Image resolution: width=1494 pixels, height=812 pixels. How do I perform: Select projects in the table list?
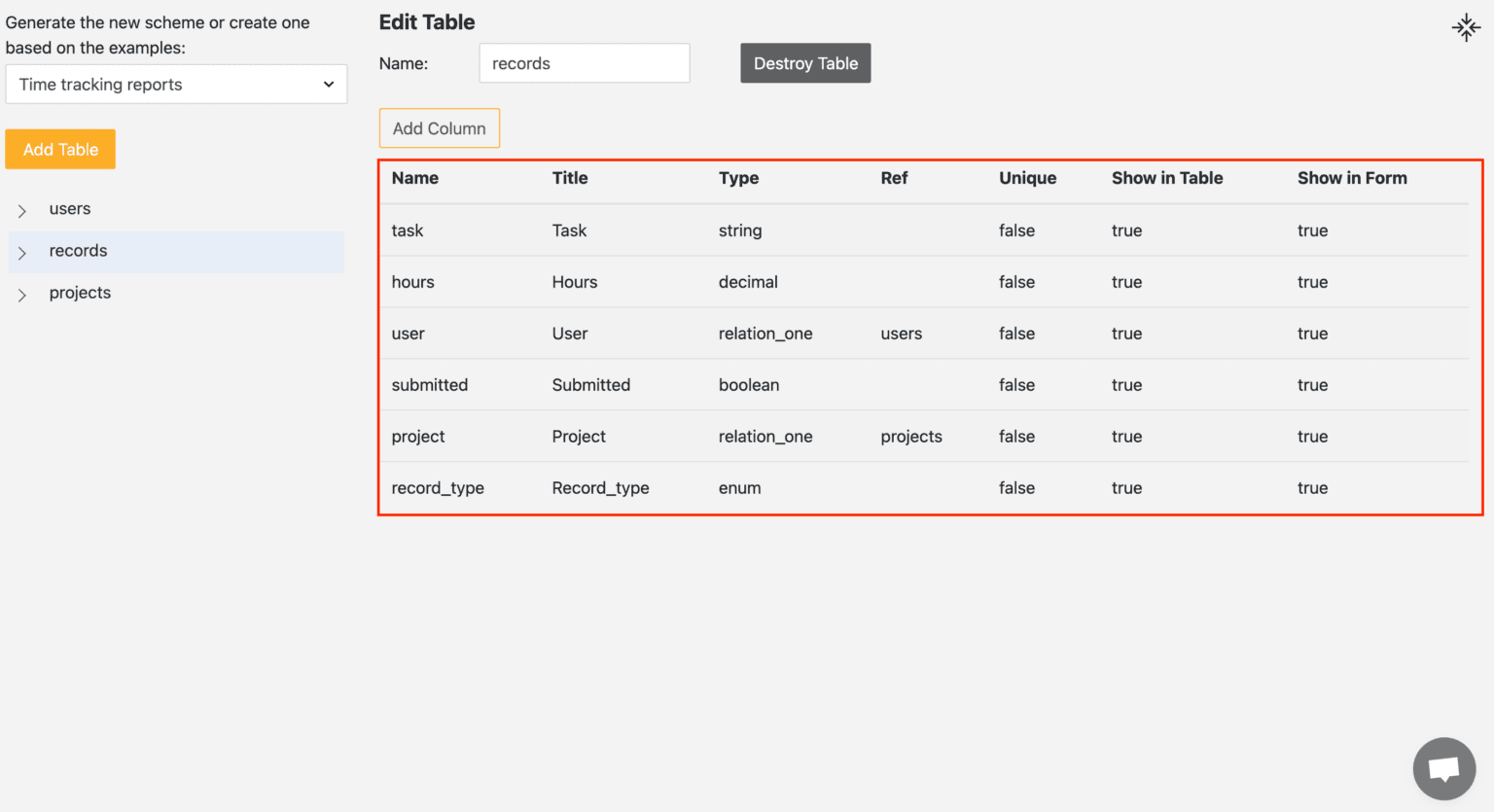(80, 293)
